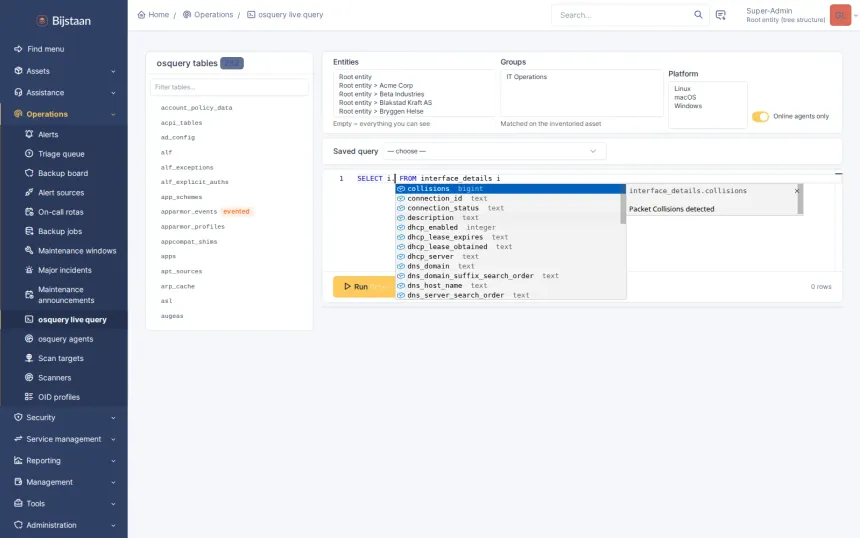Open the alf_exceptions table
Viewport: 860px width, 538px height.
[x=187, y=167]
